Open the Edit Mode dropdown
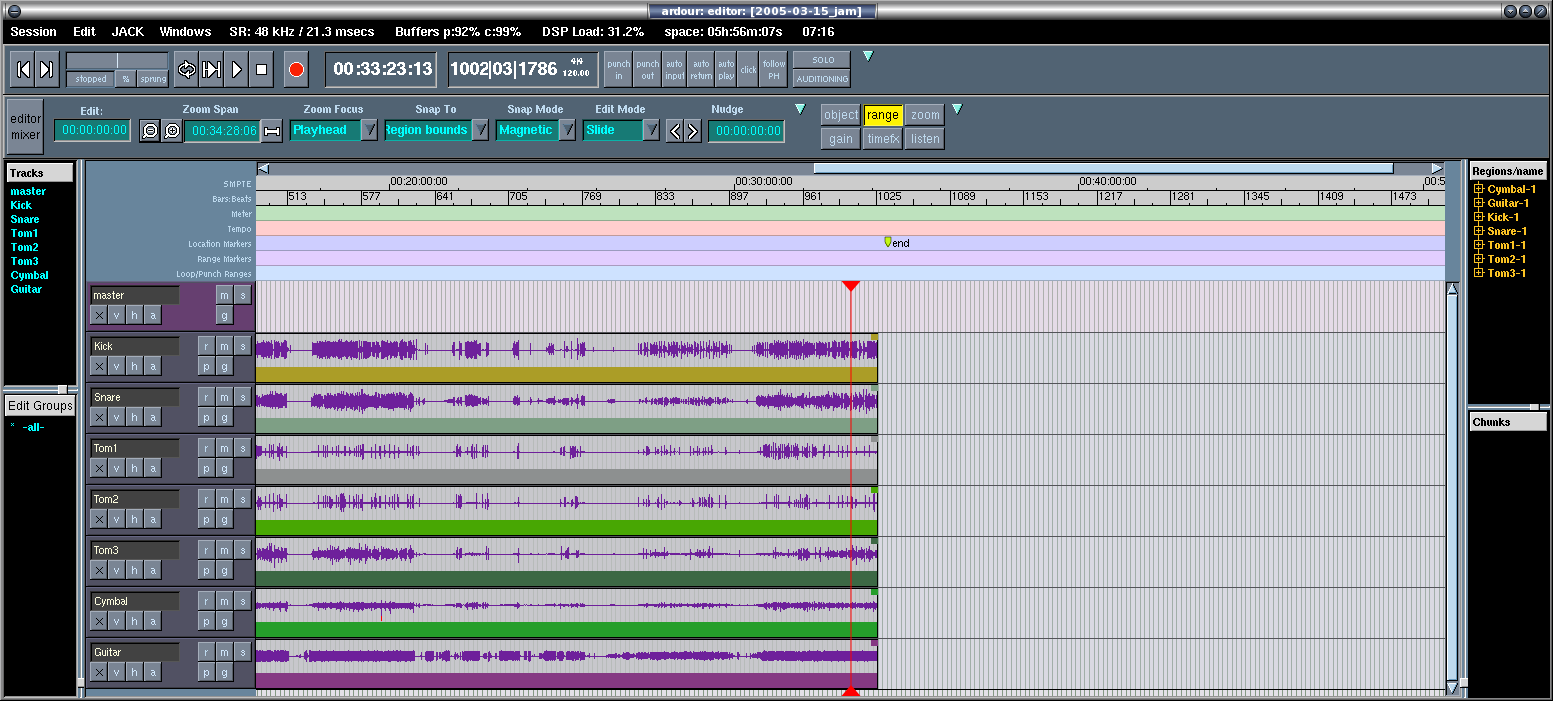Screen dimensions: 1553x701 pos(651,130)
